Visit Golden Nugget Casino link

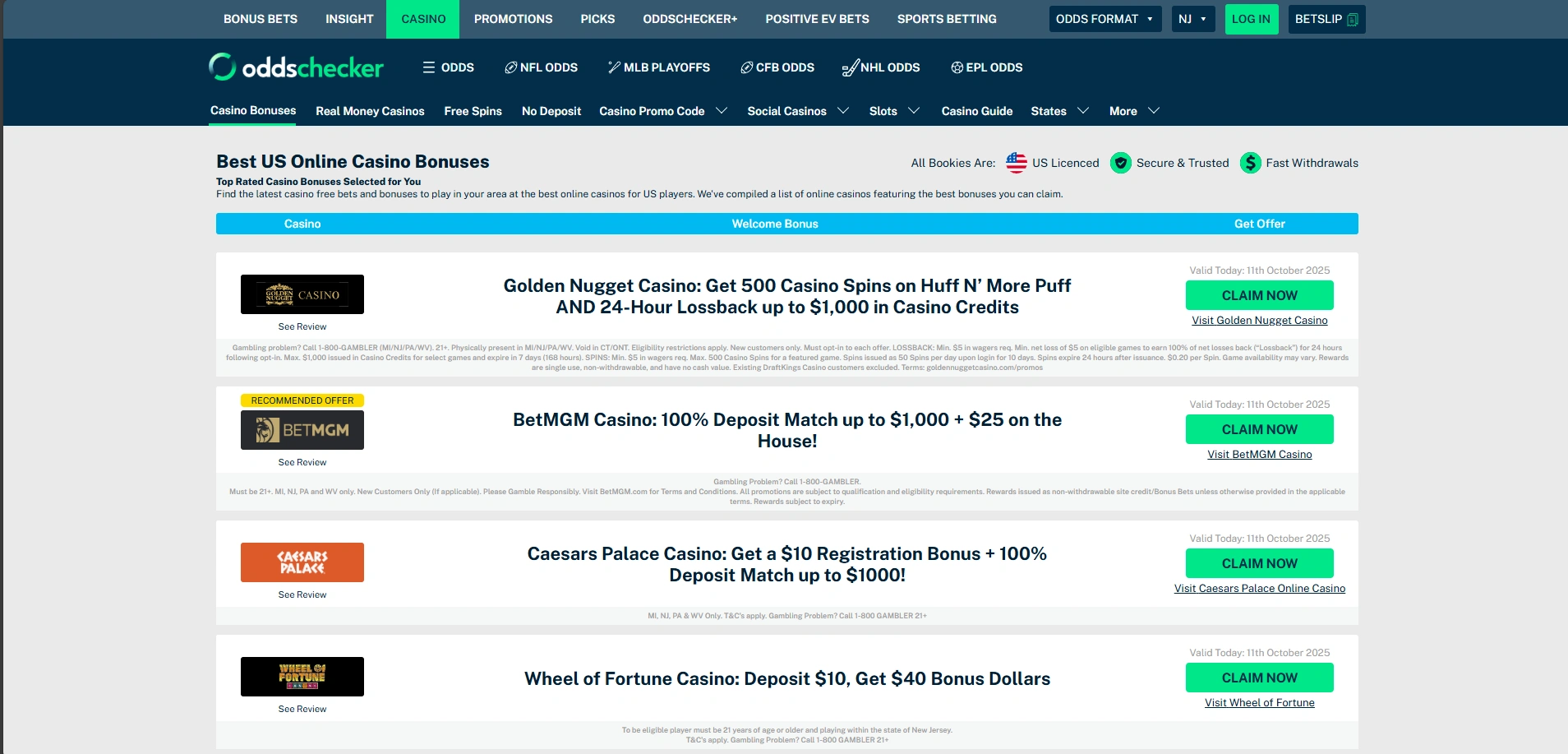click(x=1259, y=321)
